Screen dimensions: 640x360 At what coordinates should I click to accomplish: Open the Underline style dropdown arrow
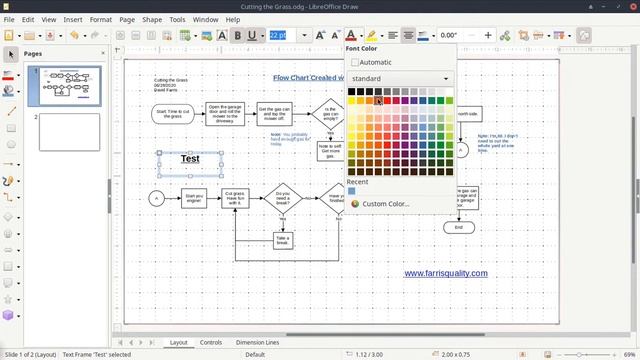262,36
